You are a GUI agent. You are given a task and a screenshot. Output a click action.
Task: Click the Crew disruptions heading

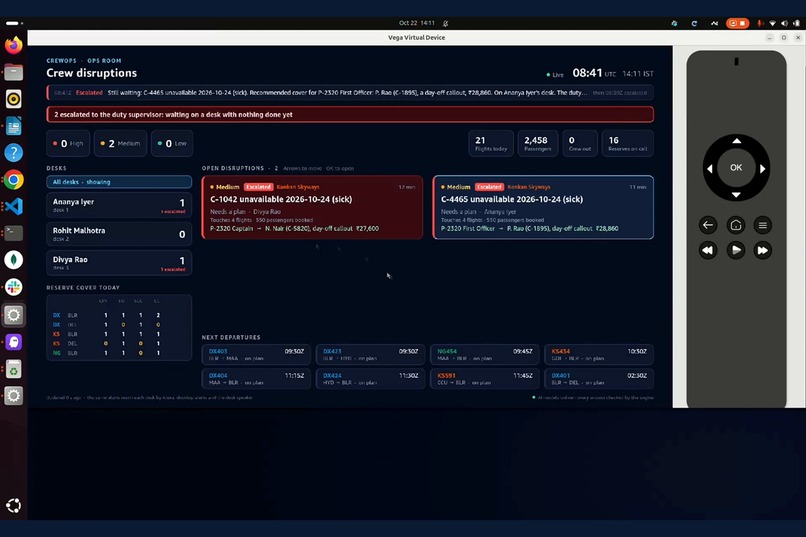coord(91,73)
